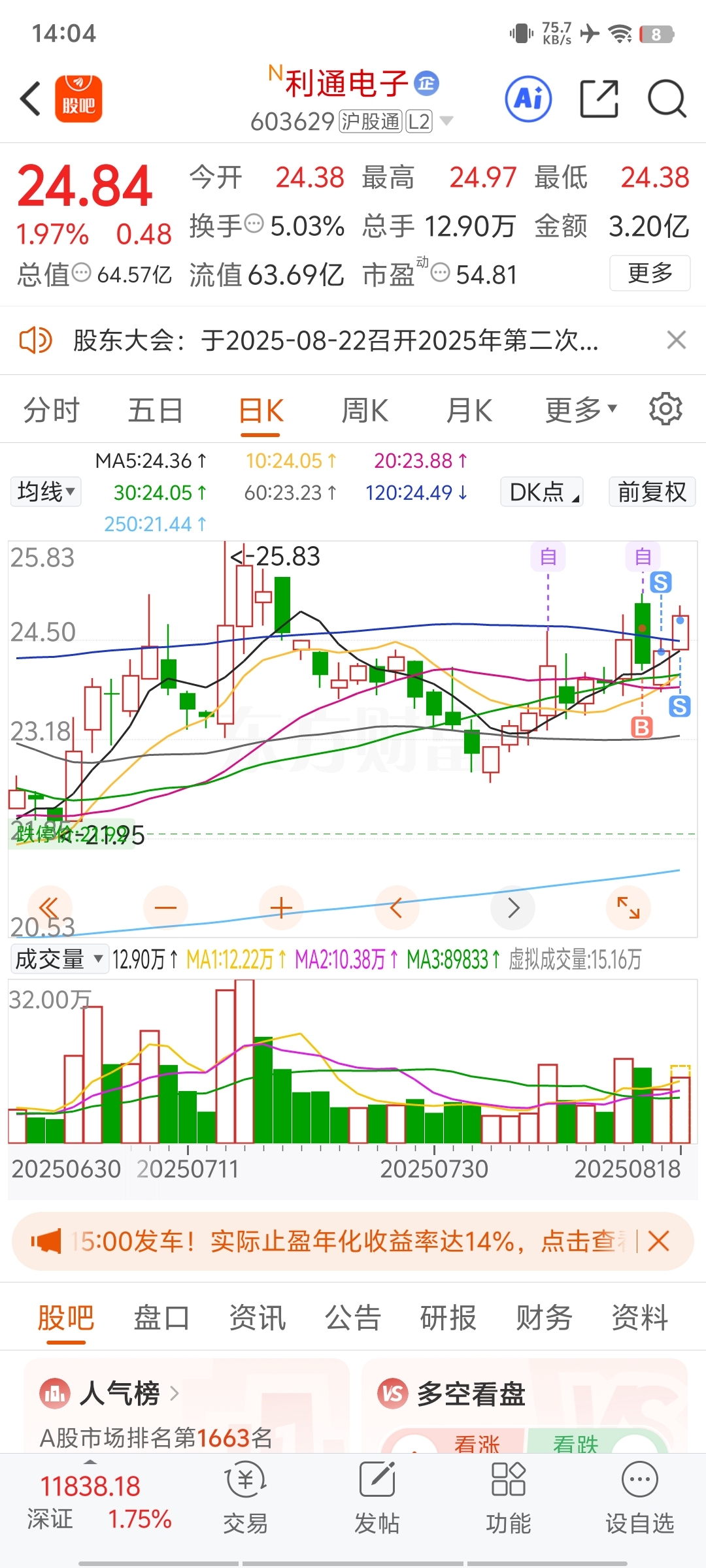Switch to 月K chart tab
706x1568 pixels.
tap(469, 410)
